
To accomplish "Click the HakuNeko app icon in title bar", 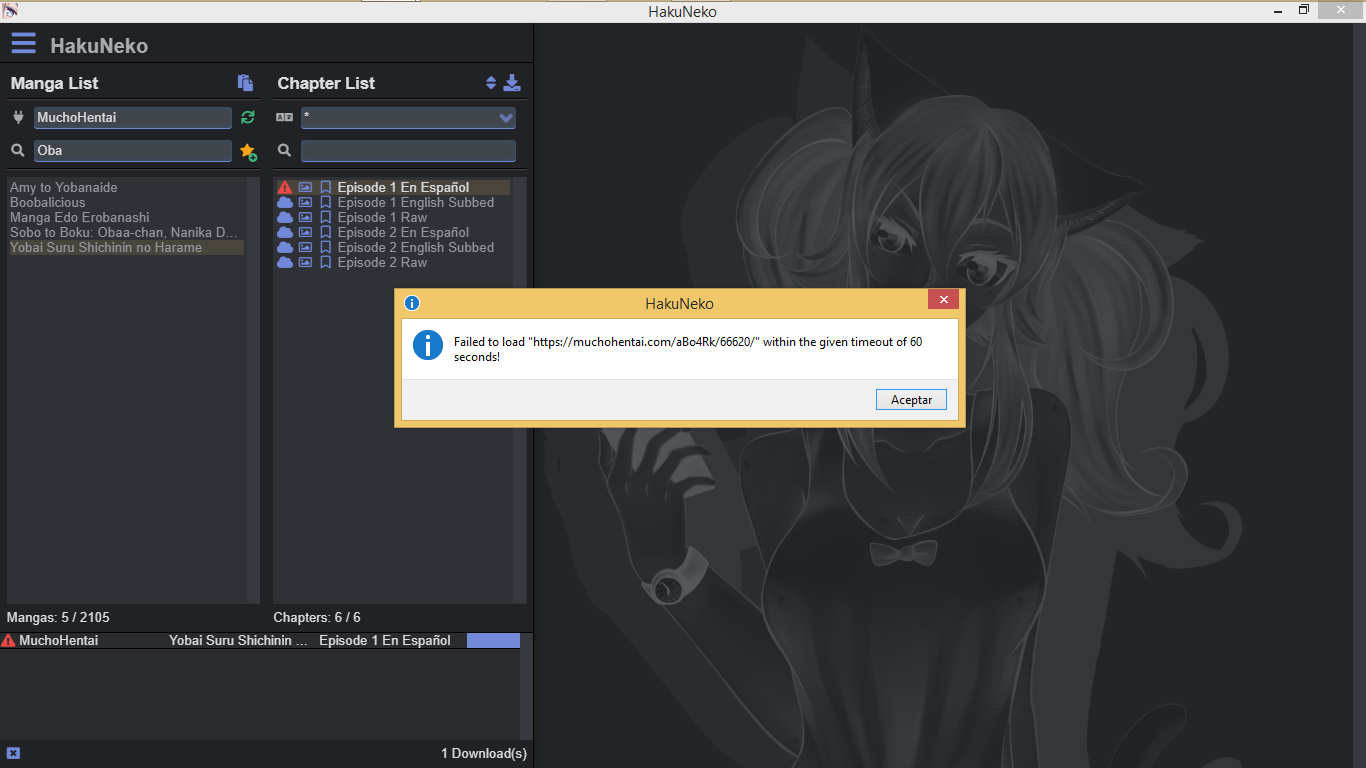I will tap(10, 10).
